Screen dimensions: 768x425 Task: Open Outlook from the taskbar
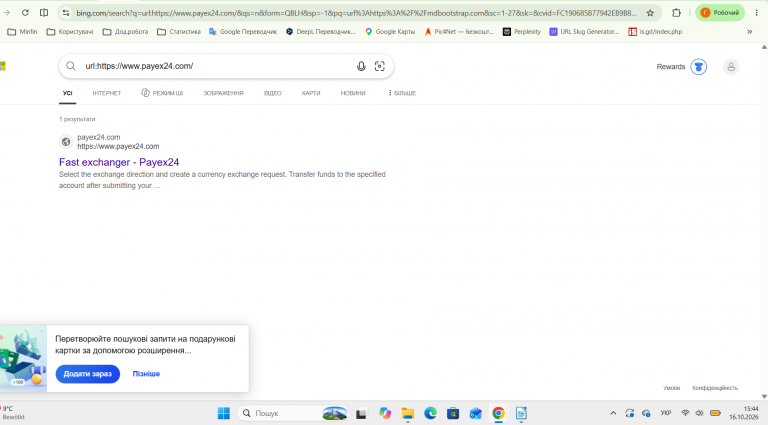pyautogui.click(x=476, y=414)
